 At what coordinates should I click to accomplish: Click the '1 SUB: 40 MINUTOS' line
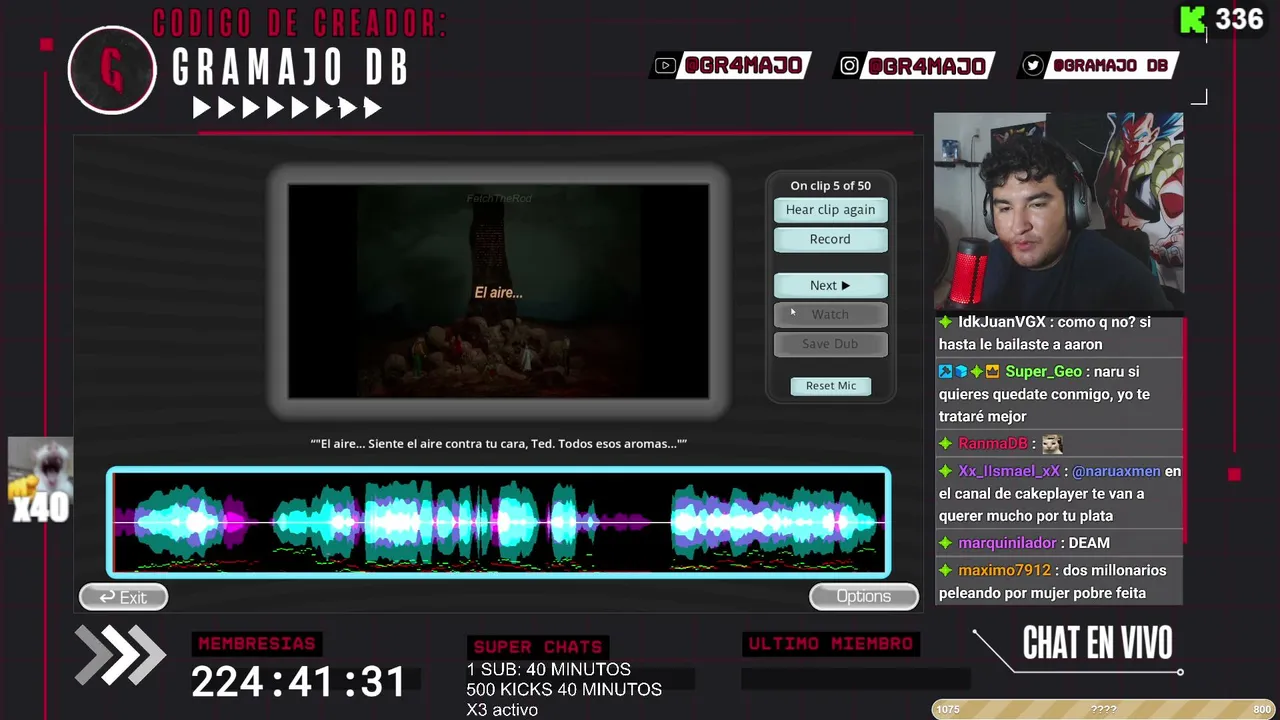coord(548,670)
